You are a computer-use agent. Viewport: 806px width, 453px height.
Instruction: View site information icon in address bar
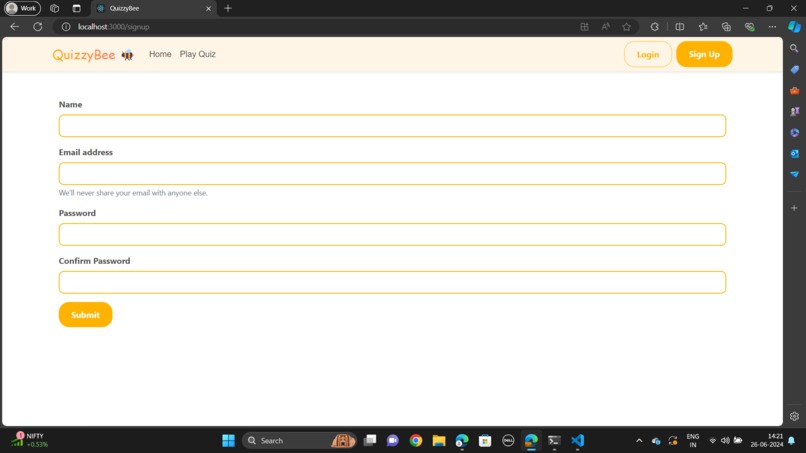click(x=66, y=27)
